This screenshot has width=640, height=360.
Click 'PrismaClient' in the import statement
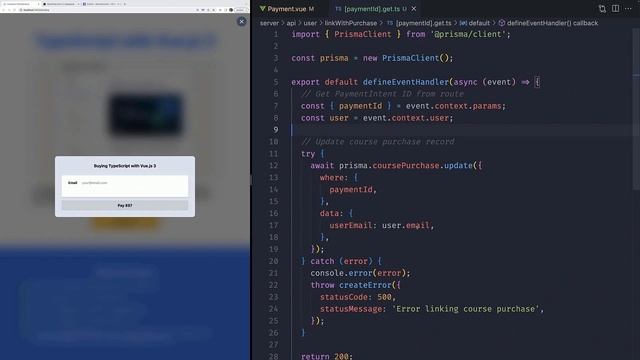(362, 34)
